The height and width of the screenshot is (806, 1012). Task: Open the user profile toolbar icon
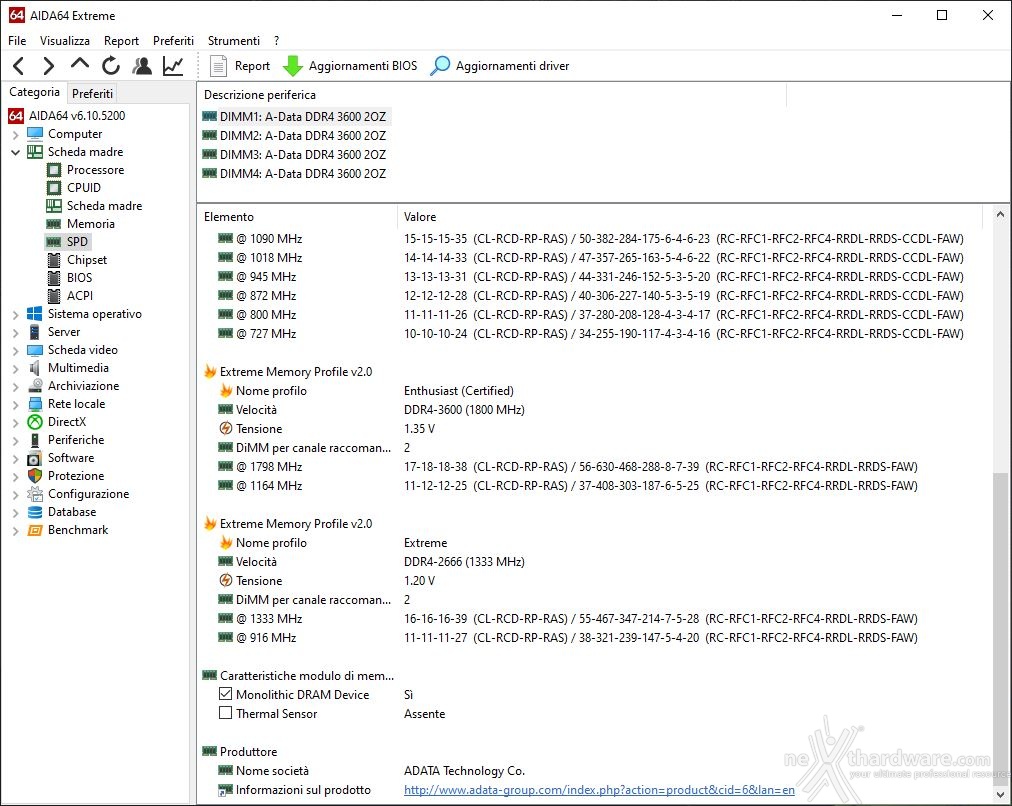click(x=142, y=66)
